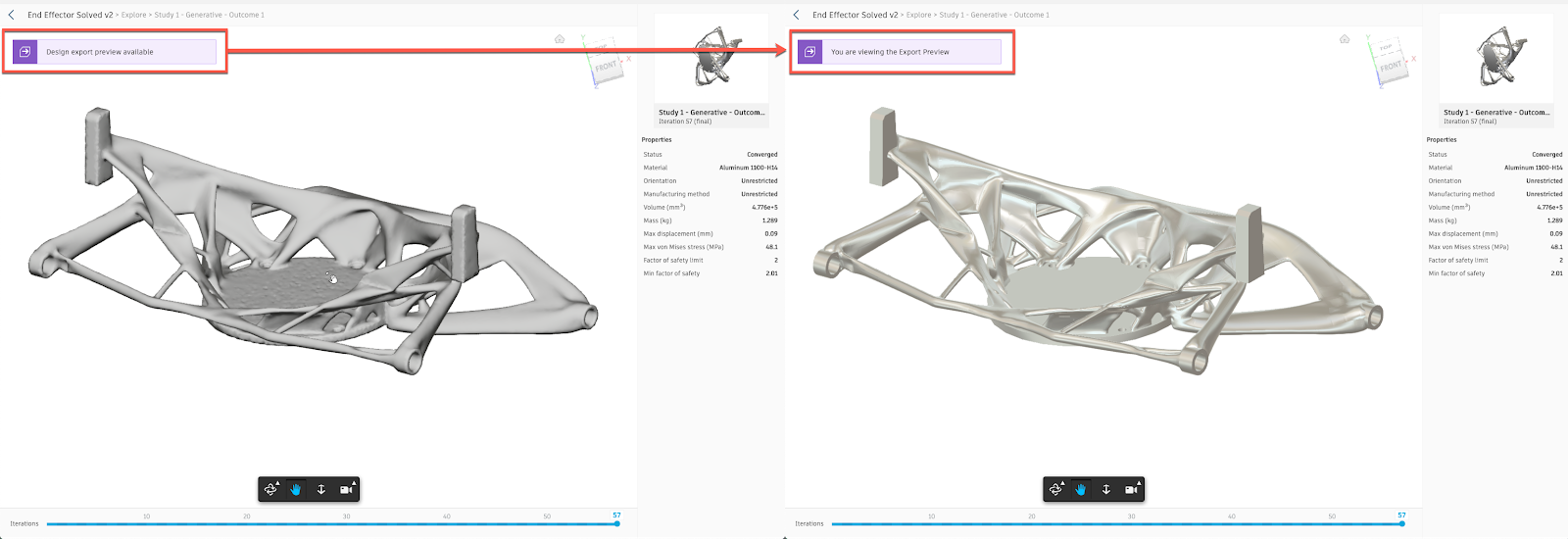Click 'You are viewing the Export Preview' banner text
Screen dimensions: 1568x539
click(x=890, y=52)
